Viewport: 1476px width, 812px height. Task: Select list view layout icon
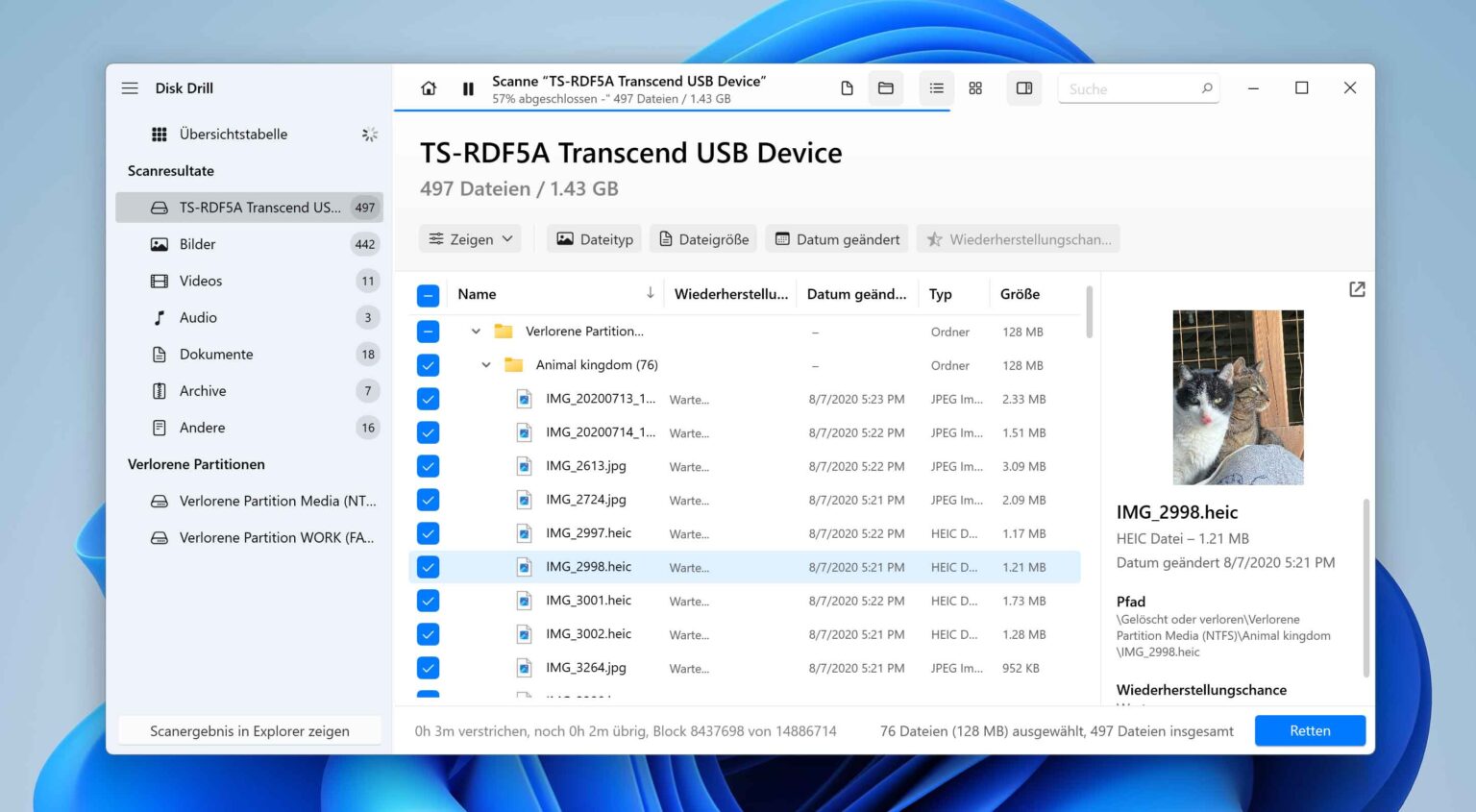tap(936, 88)
